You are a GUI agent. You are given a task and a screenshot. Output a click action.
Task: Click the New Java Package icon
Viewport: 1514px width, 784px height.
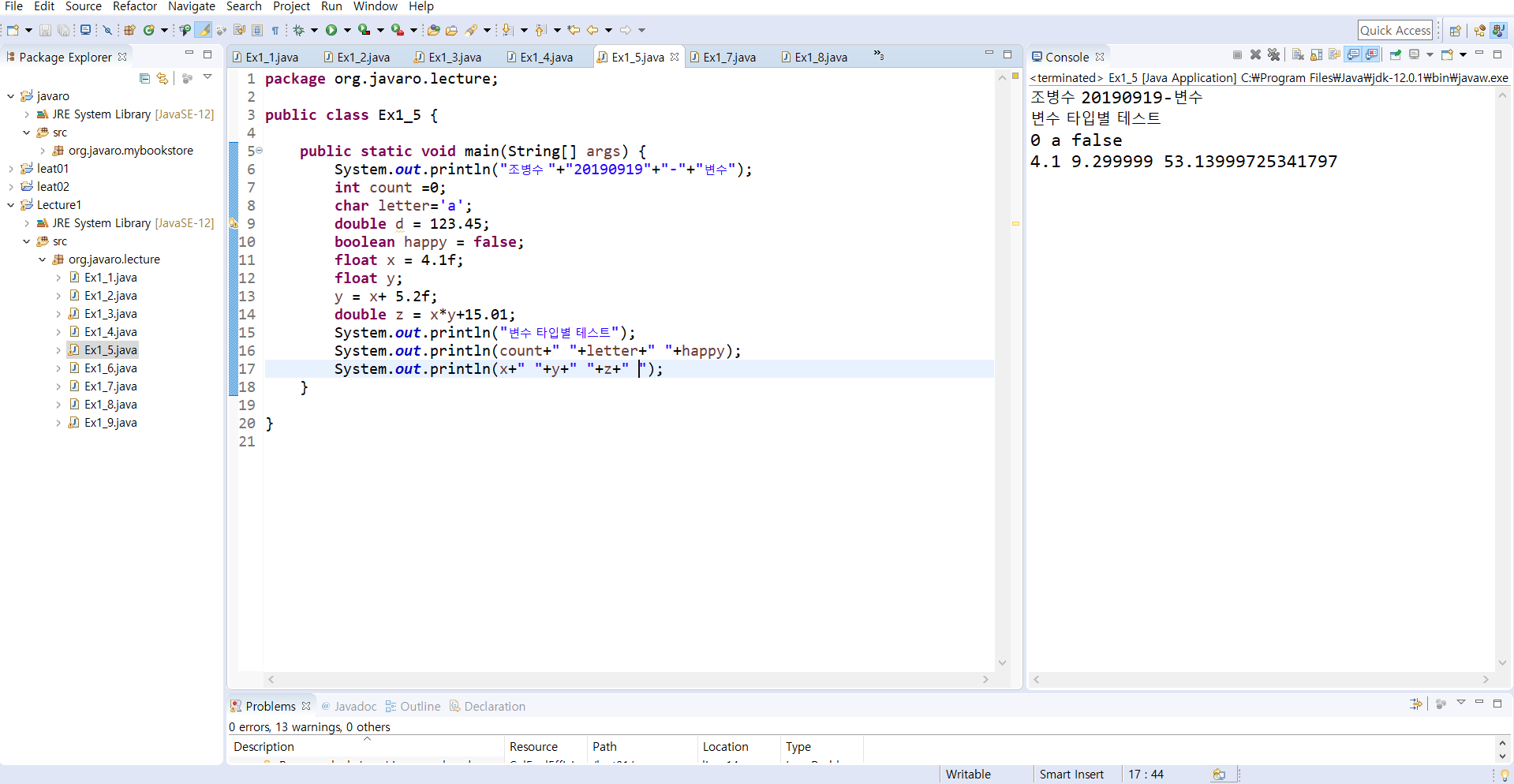(129, 30)
